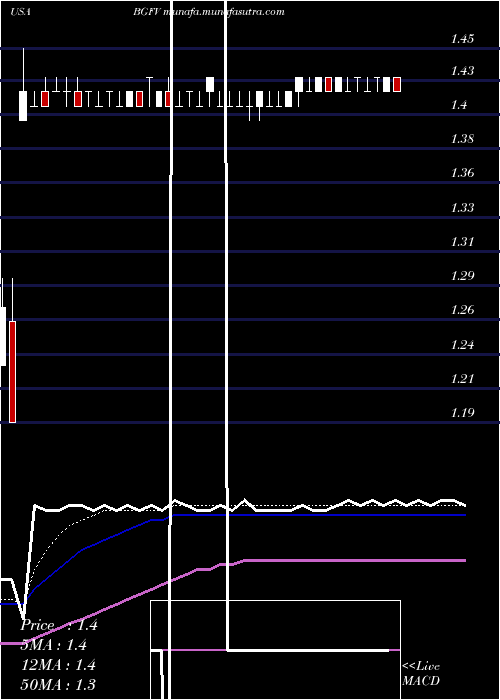Image resolution: width=500 pixels, height=700 pixels.
Task: Click the 1.29 price axis label
Action: [x=462, y=275]
